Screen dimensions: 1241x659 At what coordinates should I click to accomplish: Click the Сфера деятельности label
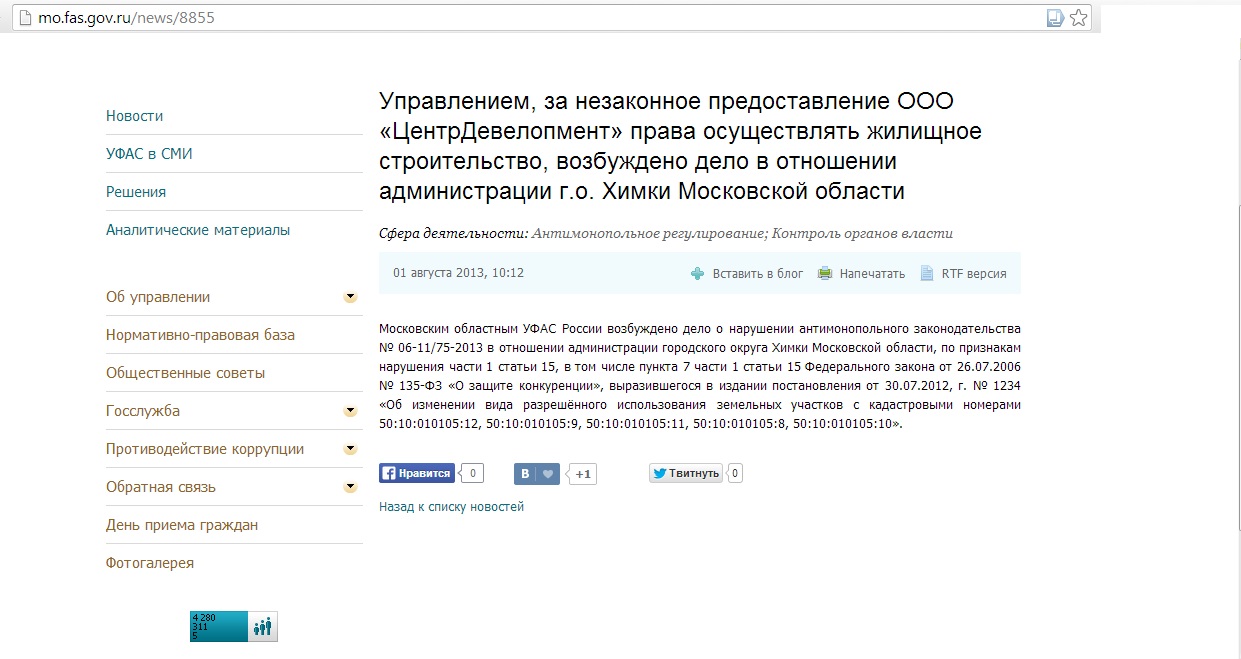tap(453, 234)
